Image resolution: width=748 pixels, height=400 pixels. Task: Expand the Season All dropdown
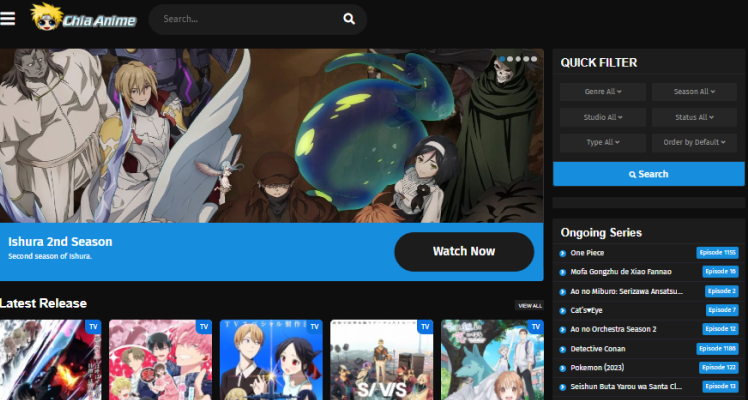pyautogui.click(x=693, y=91)
